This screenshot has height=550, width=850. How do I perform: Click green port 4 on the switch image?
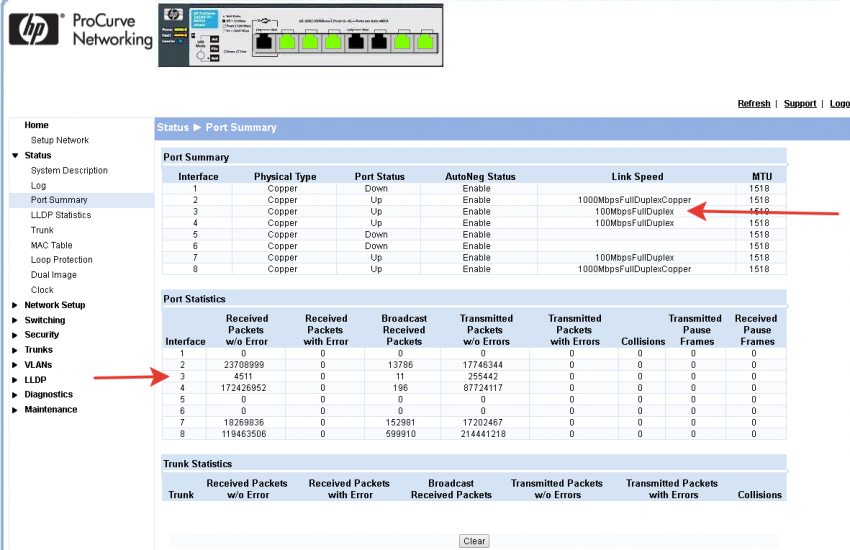[334, 43]
